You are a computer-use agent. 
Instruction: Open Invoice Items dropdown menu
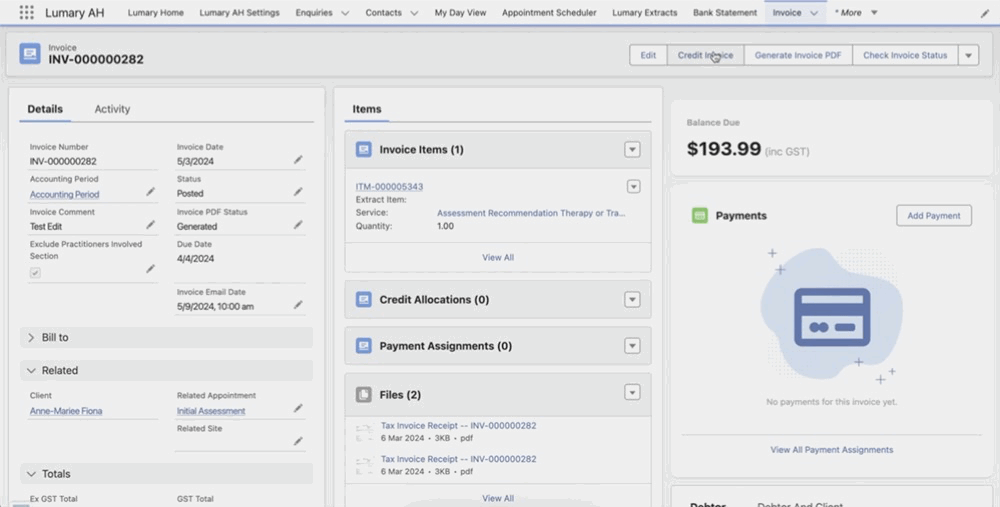[632, 149]
